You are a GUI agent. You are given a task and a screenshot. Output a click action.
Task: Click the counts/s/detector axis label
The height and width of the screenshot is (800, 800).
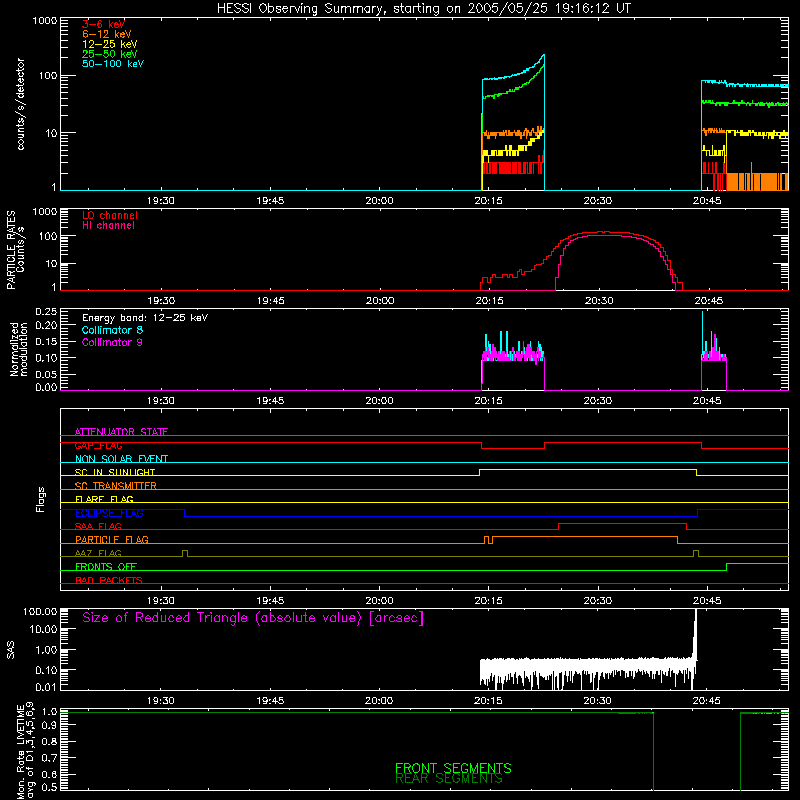20,104
